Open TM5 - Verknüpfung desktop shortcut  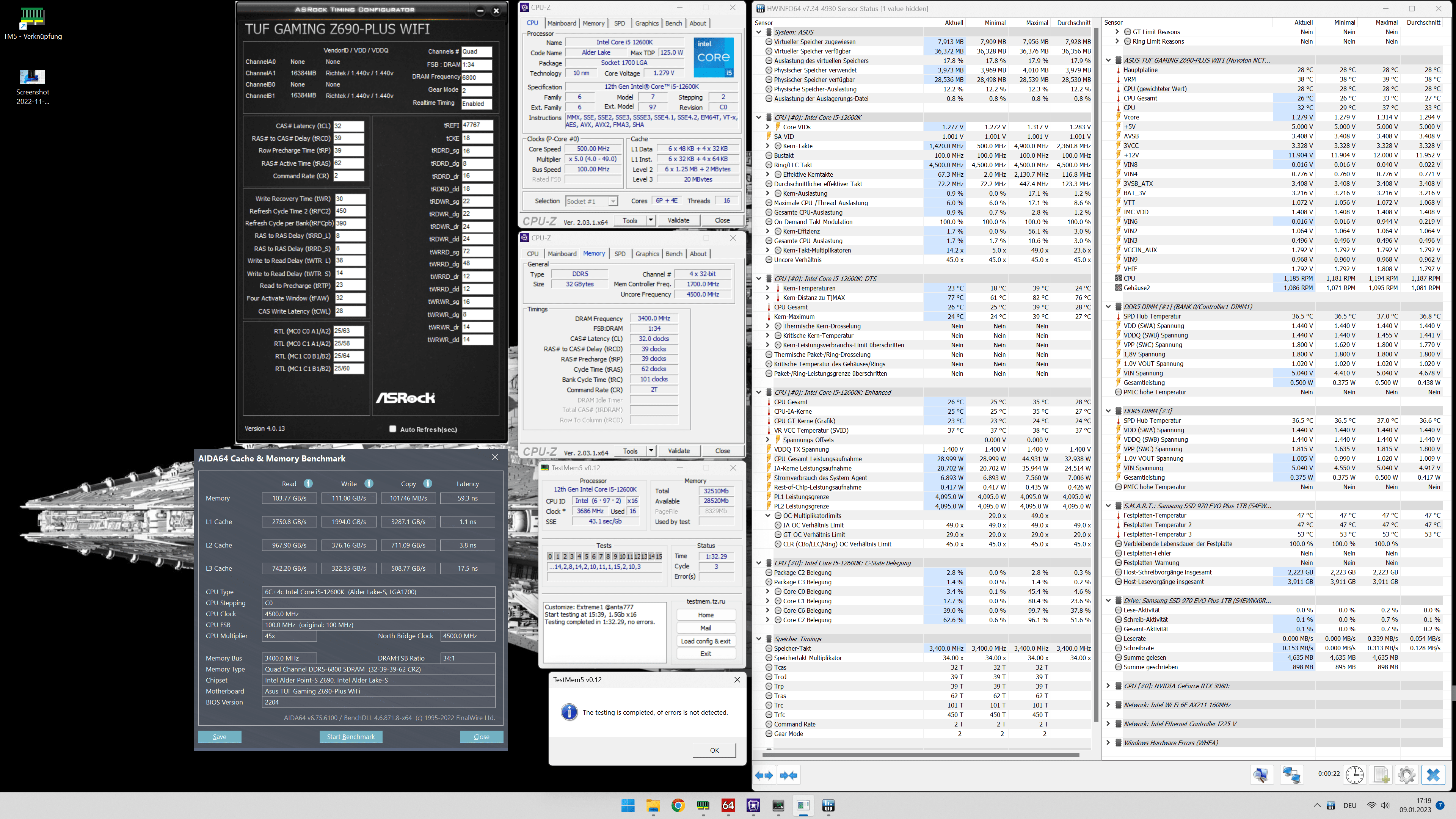coord(32,24)
